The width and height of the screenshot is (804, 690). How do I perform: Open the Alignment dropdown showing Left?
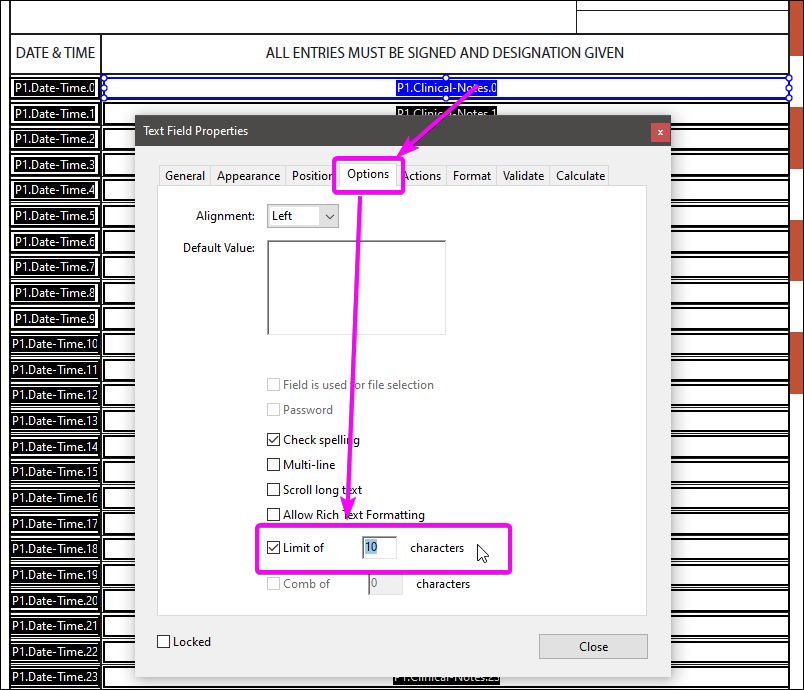click(x=302, y=216)
